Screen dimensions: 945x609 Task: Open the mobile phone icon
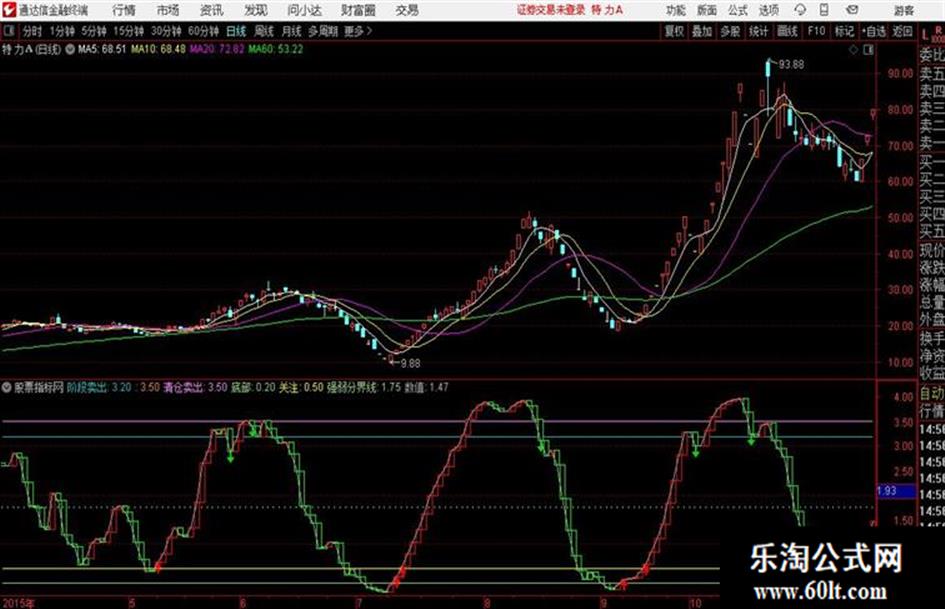click(x=824, y=10)
